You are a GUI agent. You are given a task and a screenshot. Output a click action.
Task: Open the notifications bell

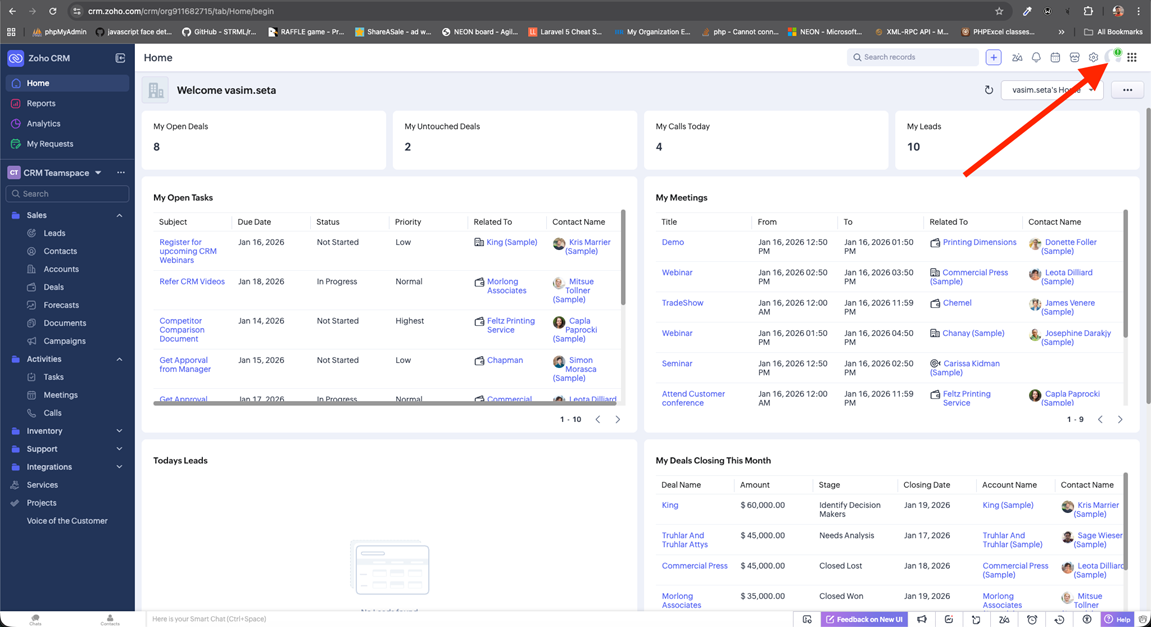tap(1036, 58)
